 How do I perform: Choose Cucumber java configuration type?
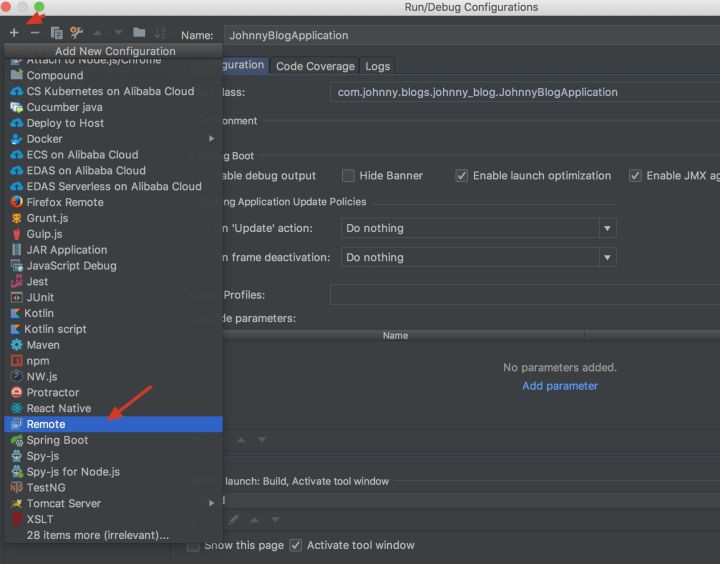113,107
